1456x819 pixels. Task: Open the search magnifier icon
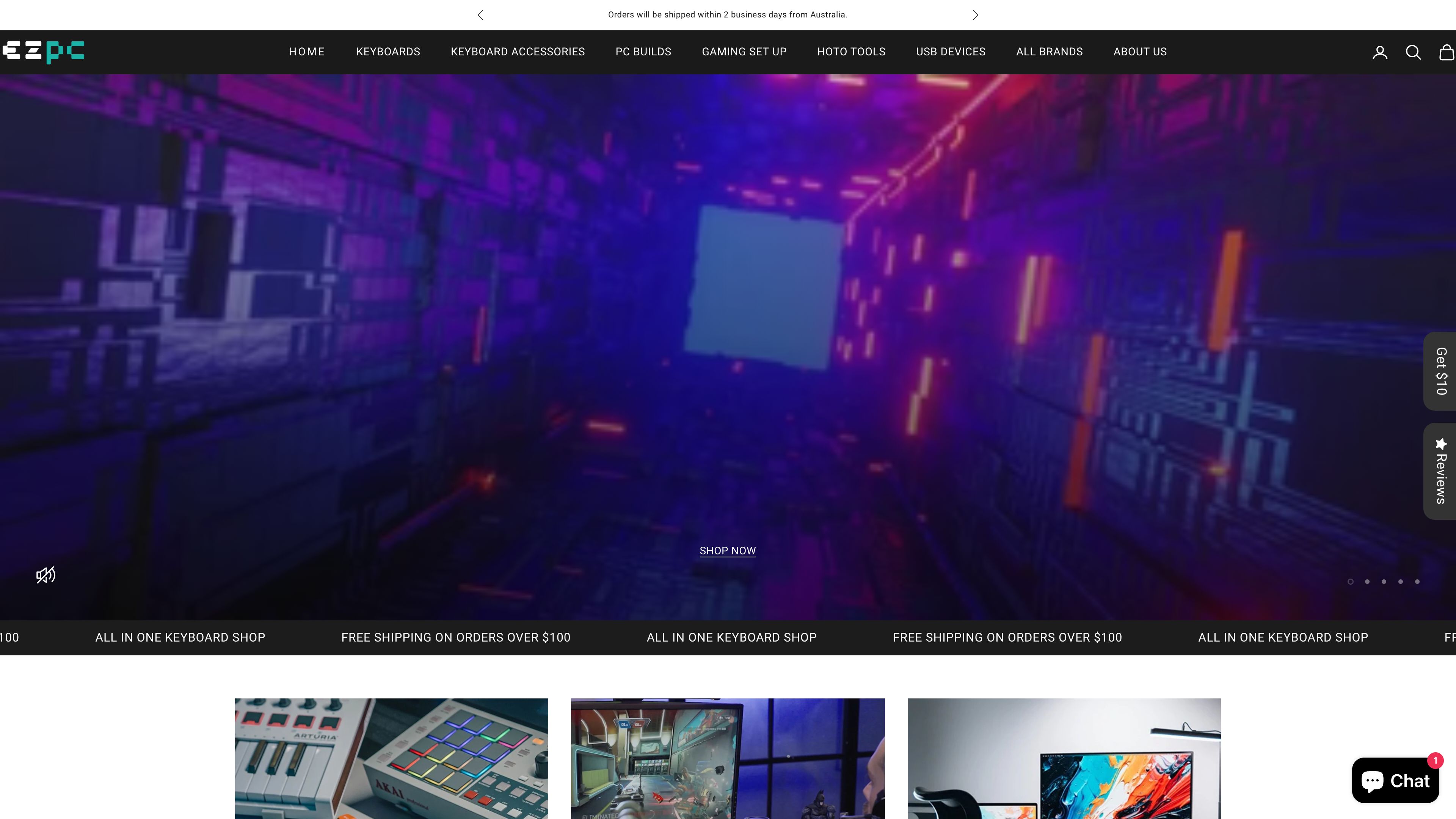tap(1413, 52)
